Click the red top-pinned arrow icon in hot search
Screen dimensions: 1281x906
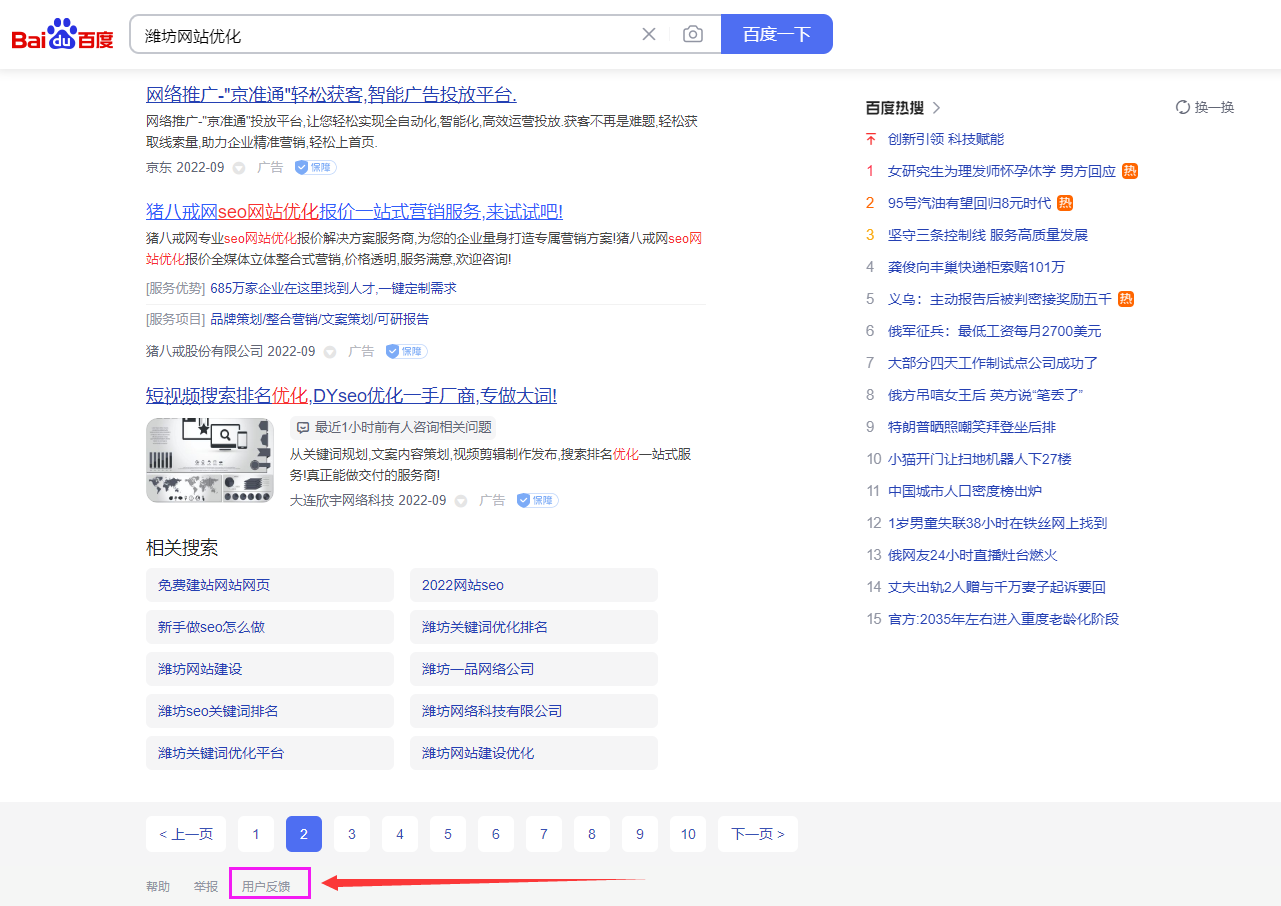(871, 139)
